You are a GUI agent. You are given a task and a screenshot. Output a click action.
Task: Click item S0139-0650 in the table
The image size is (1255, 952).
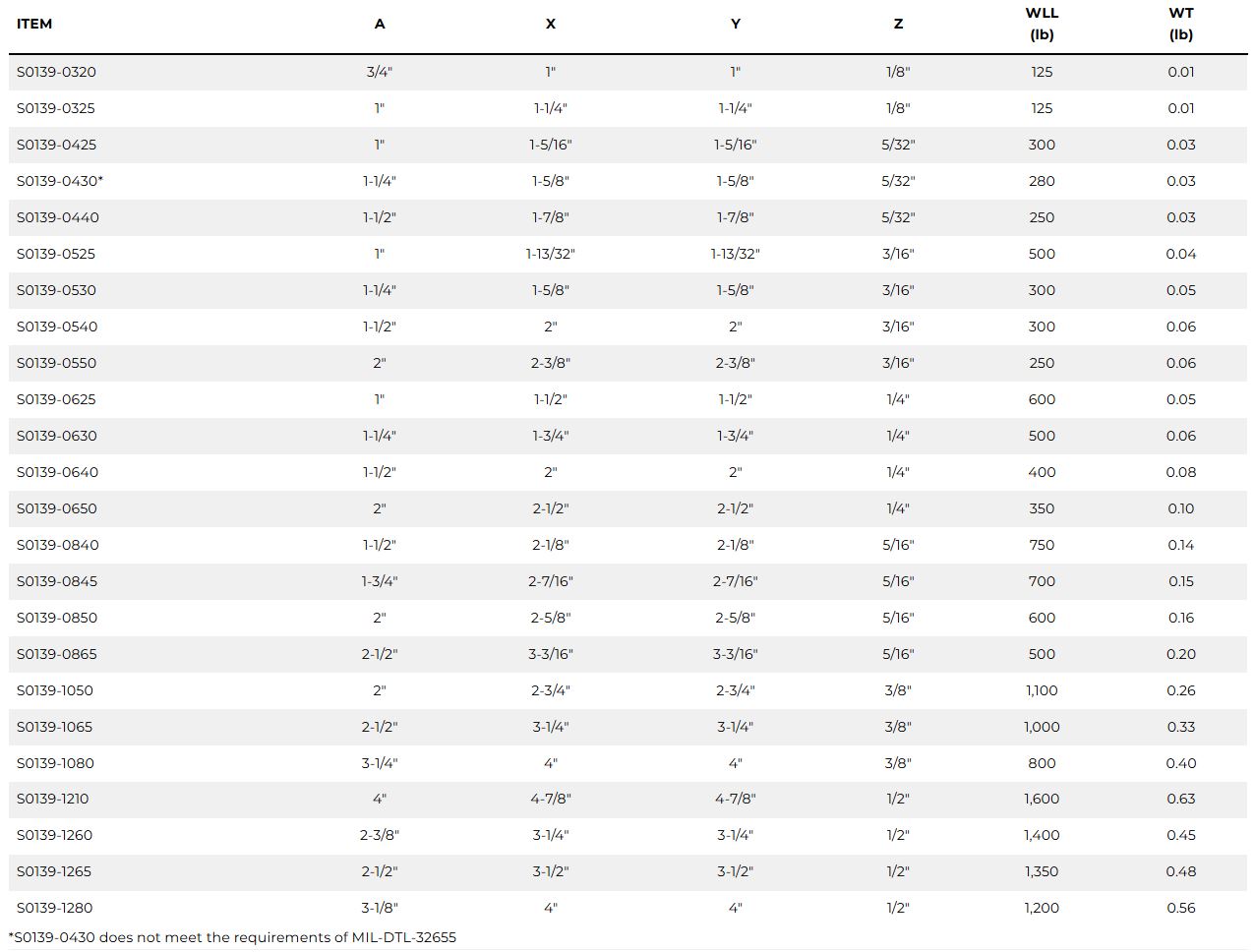point(56,508)
